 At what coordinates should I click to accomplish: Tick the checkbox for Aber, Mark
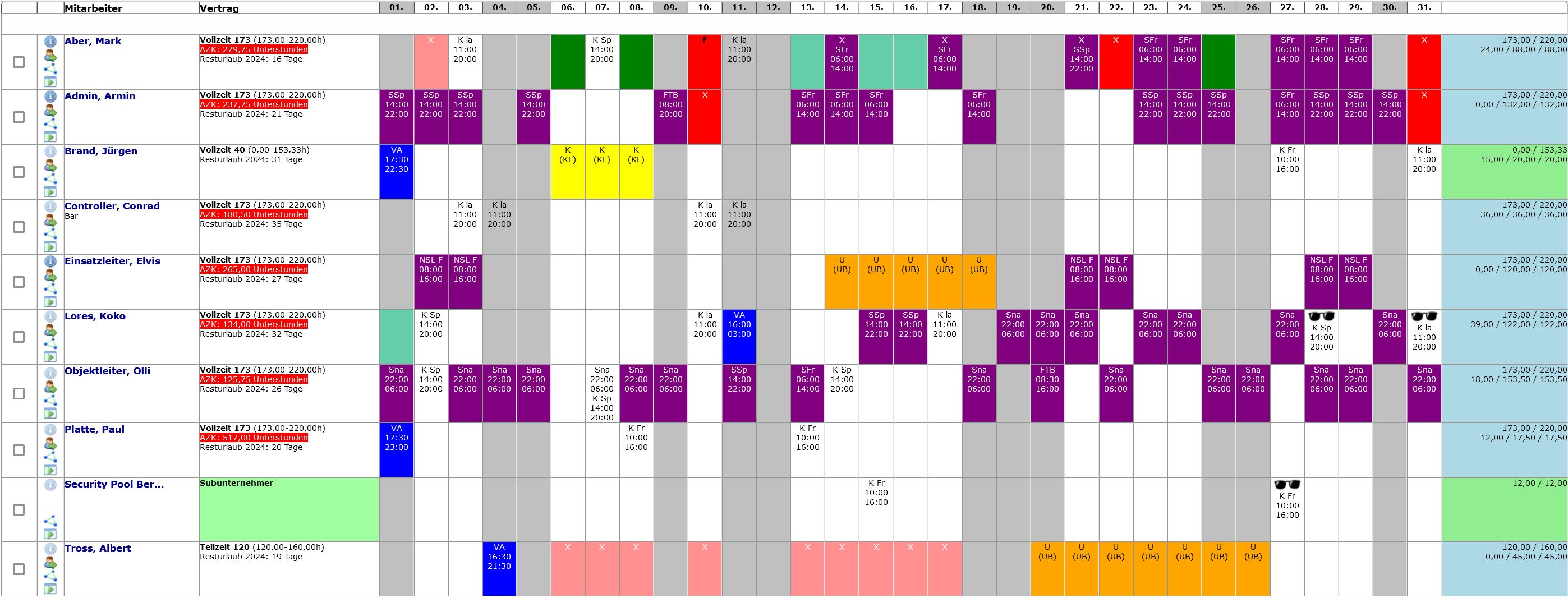coord(19,62)
